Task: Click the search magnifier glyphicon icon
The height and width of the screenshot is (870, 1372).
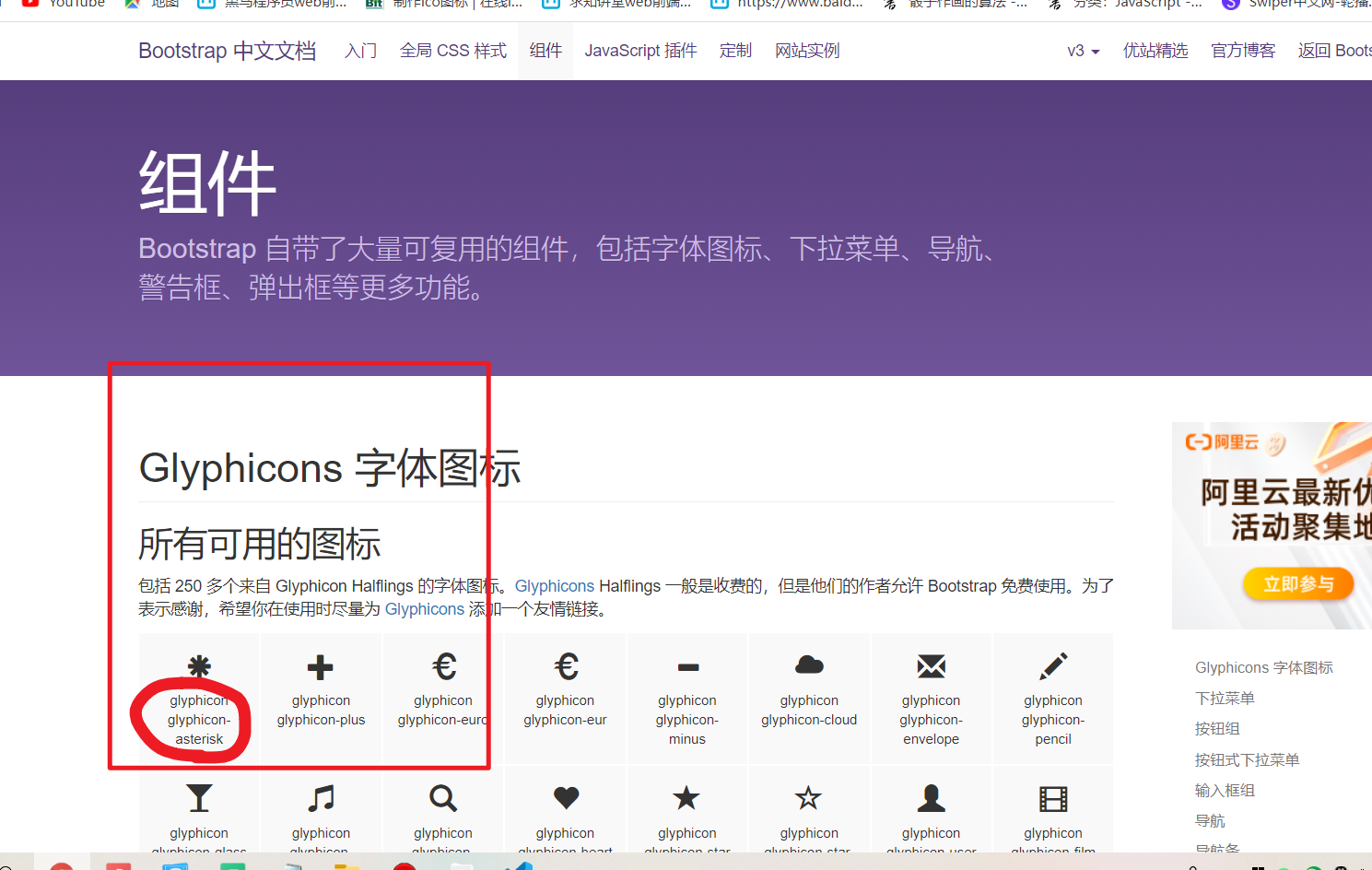Action: [x=443, y=798]
